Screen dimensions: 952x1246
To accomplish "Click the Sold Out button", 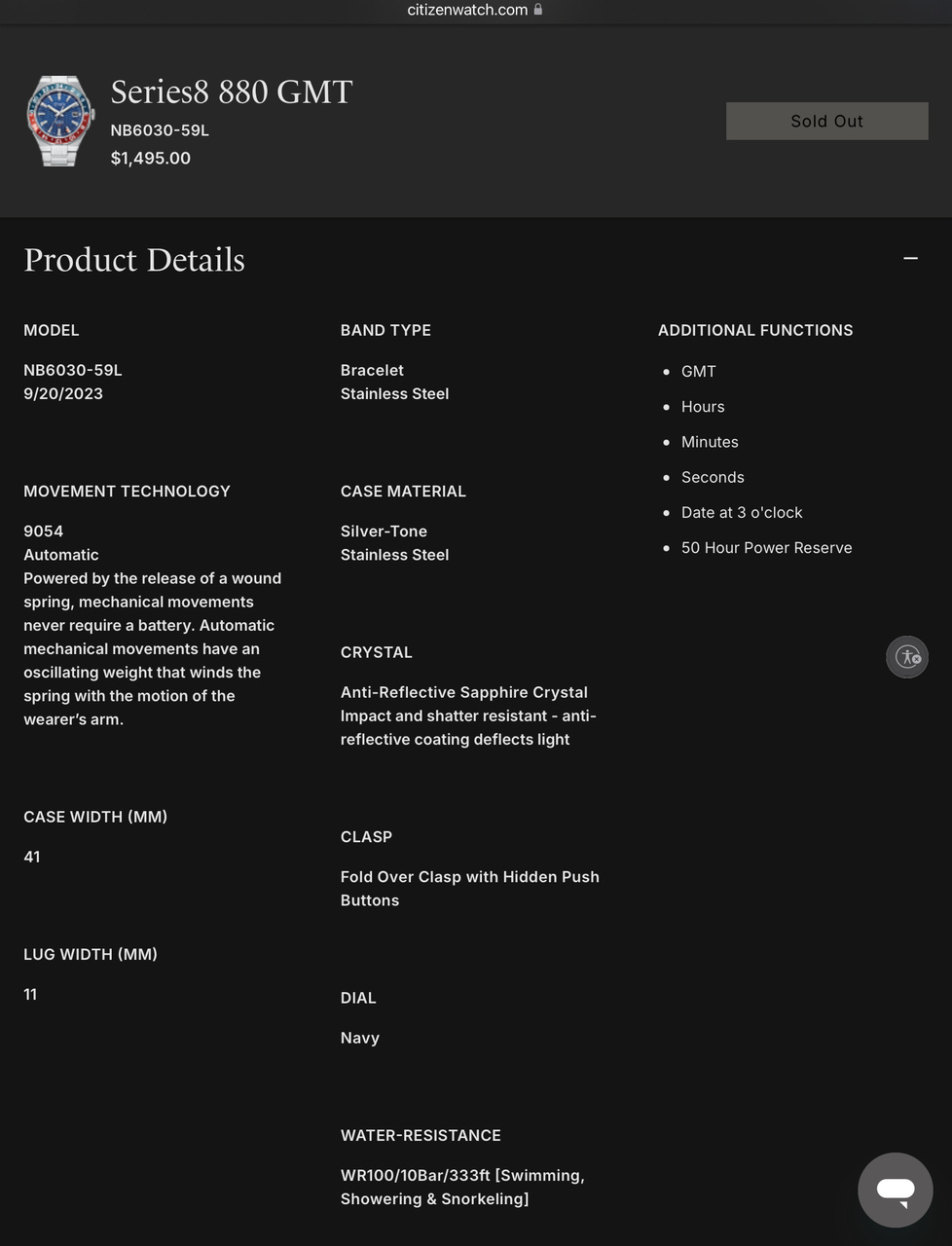I will (826, 121).
